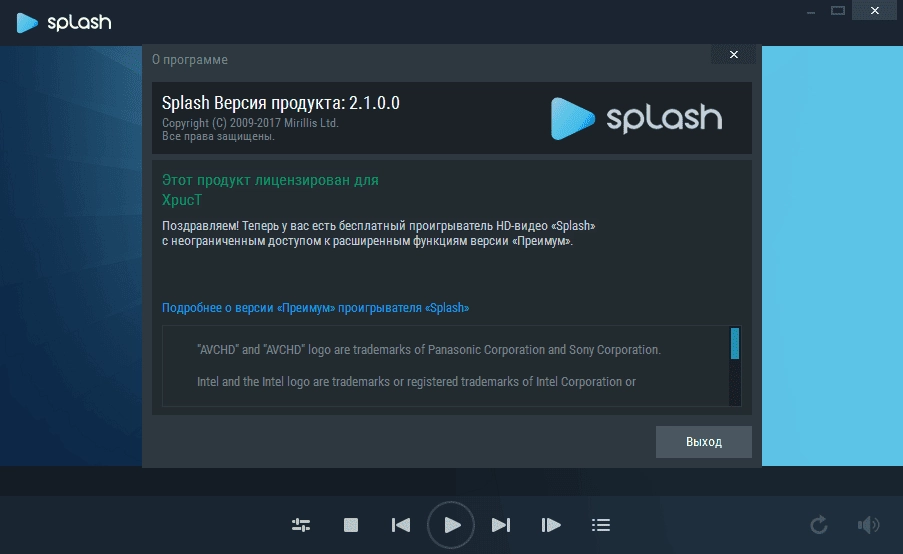
Task: Click the AVCHD trademarks line
Action: [428, 350]
